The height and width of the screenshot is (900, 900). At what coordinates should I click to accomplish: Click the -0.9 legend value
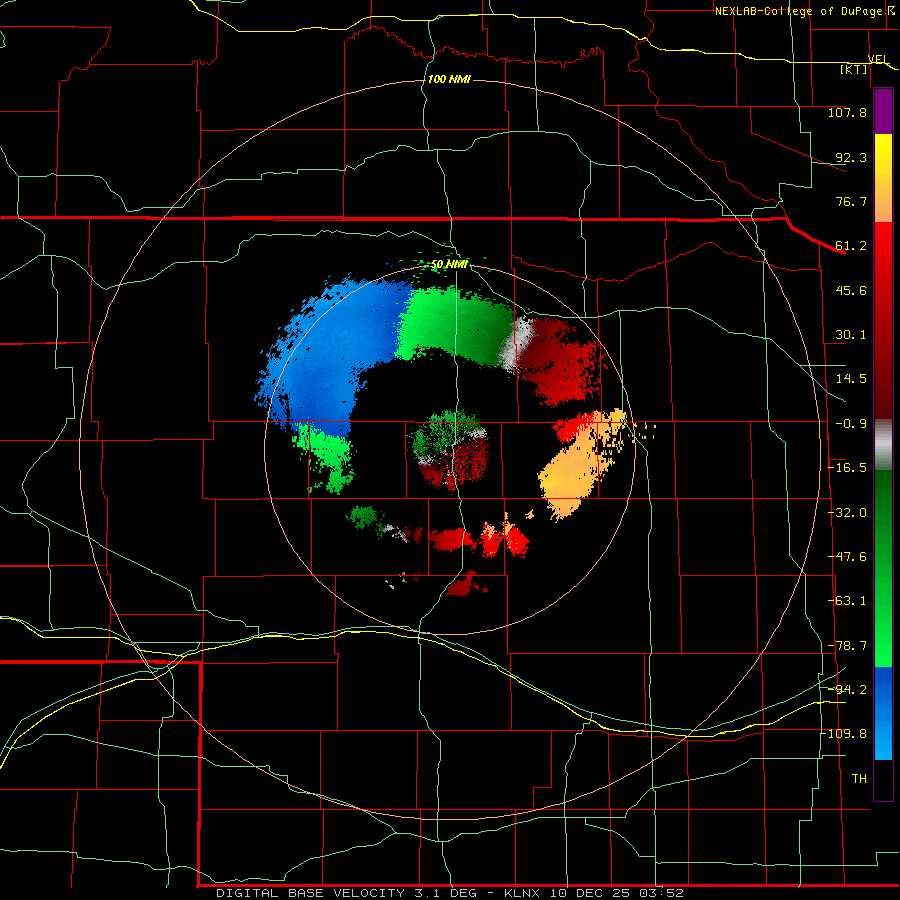pyautogui.click(x=851, y=424)
